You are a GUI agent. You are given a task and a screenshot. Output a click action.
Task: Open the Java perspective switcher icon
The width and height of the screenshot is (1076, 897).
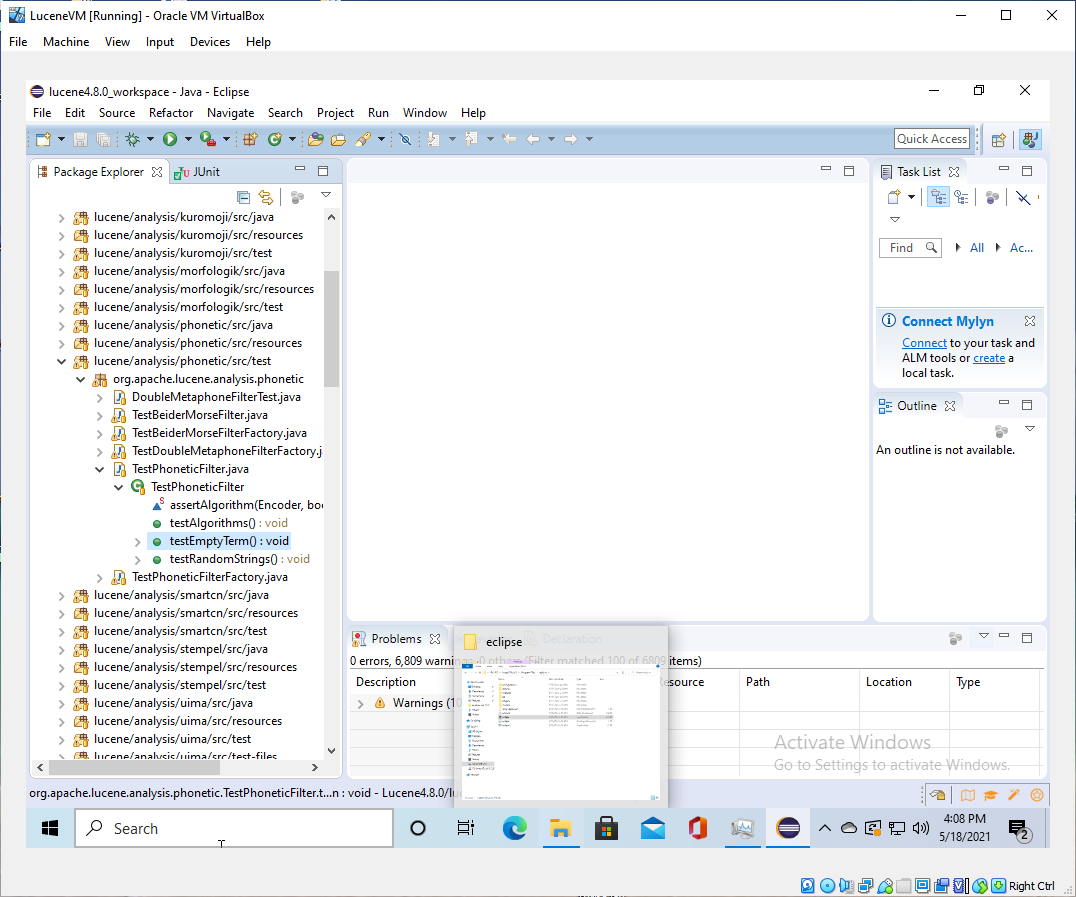pos(1030,140)
